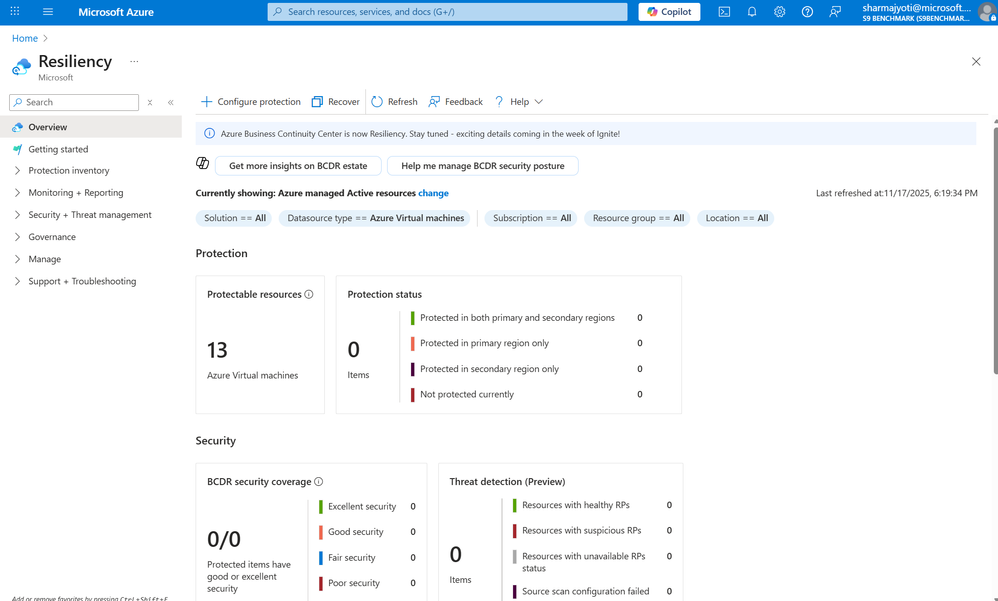Screen dimensions: 998x601
Task: Open the Subscription == All filter
Action: [531, 218]
